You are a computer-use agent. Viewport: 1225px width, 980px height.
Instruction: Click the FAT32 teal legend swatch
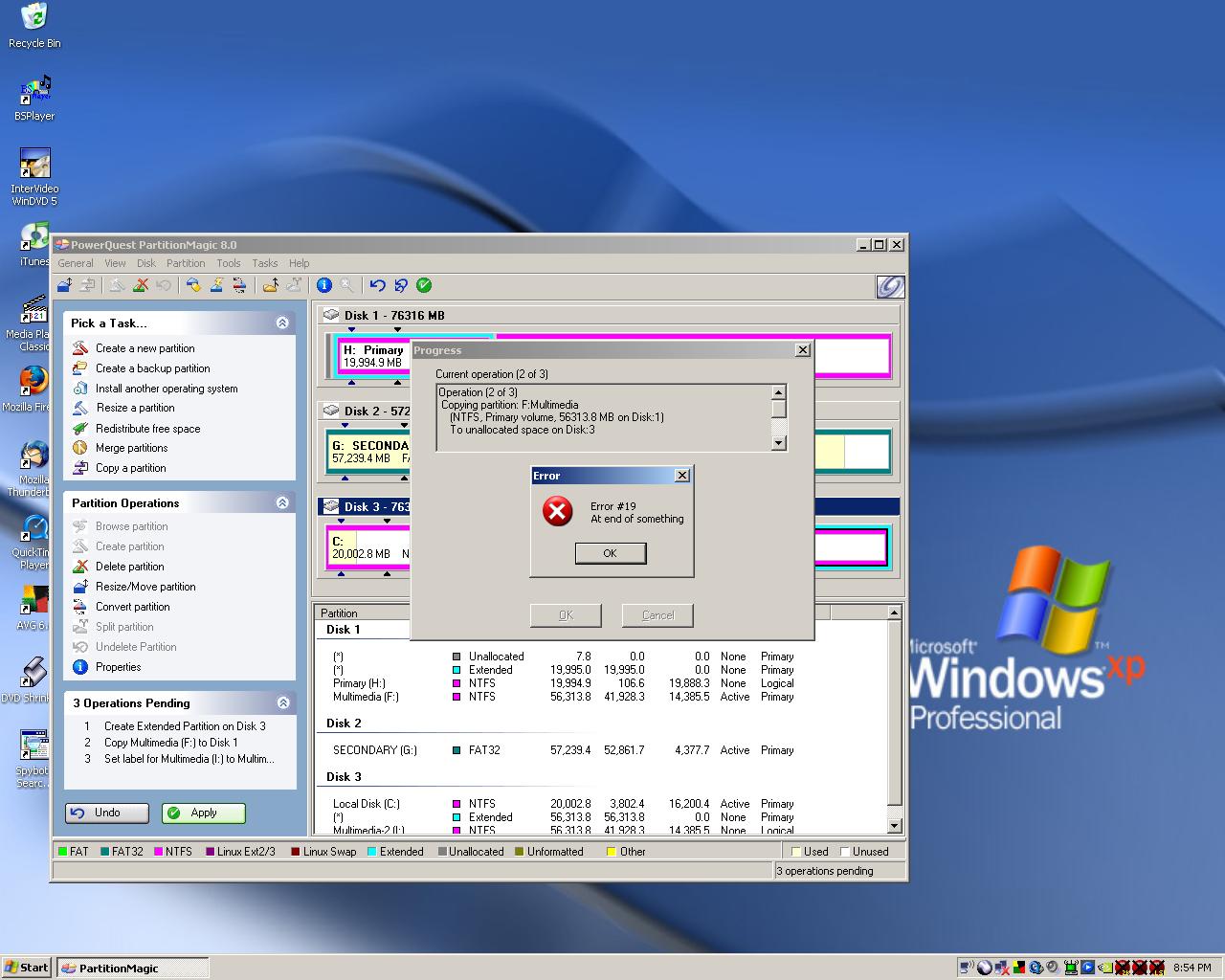coord(104,852)
